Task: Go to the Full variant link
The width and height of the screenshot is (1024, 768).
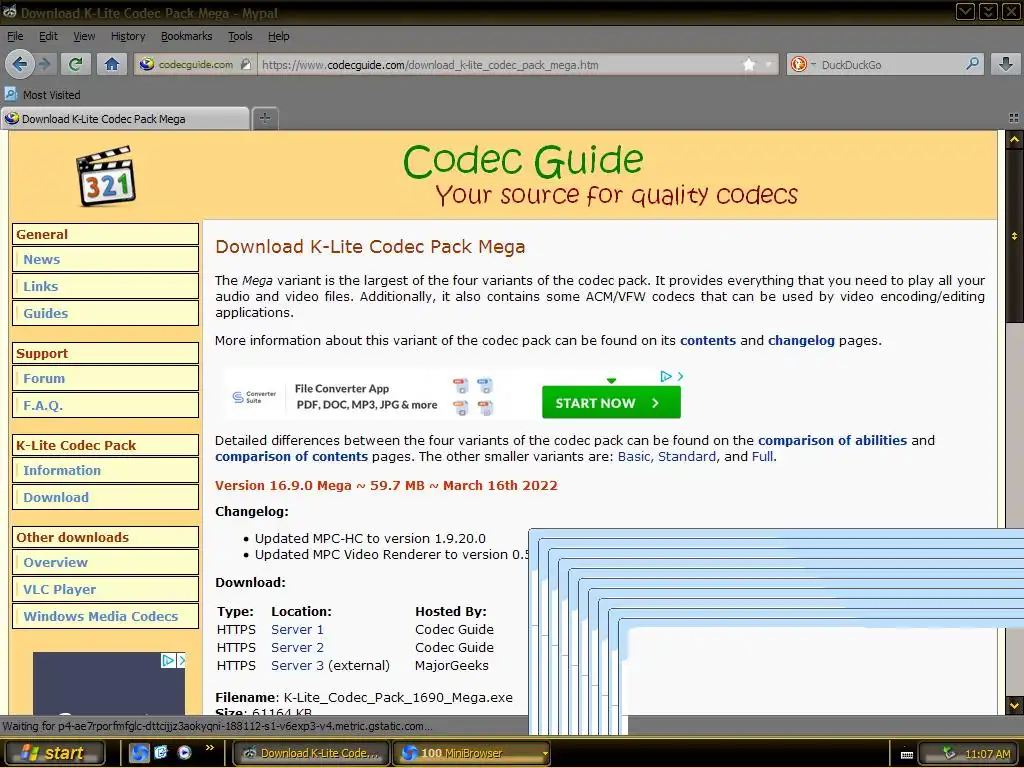Action: [x=762, y=456]
